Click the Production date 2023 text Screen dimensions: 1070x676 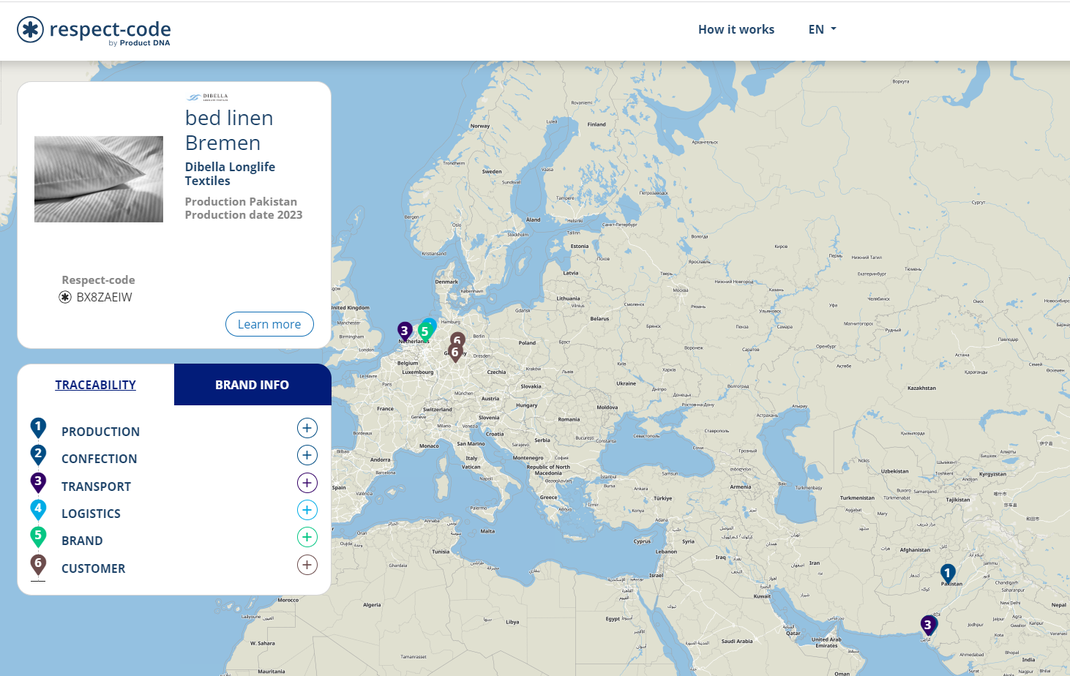[x=244, y=215]
